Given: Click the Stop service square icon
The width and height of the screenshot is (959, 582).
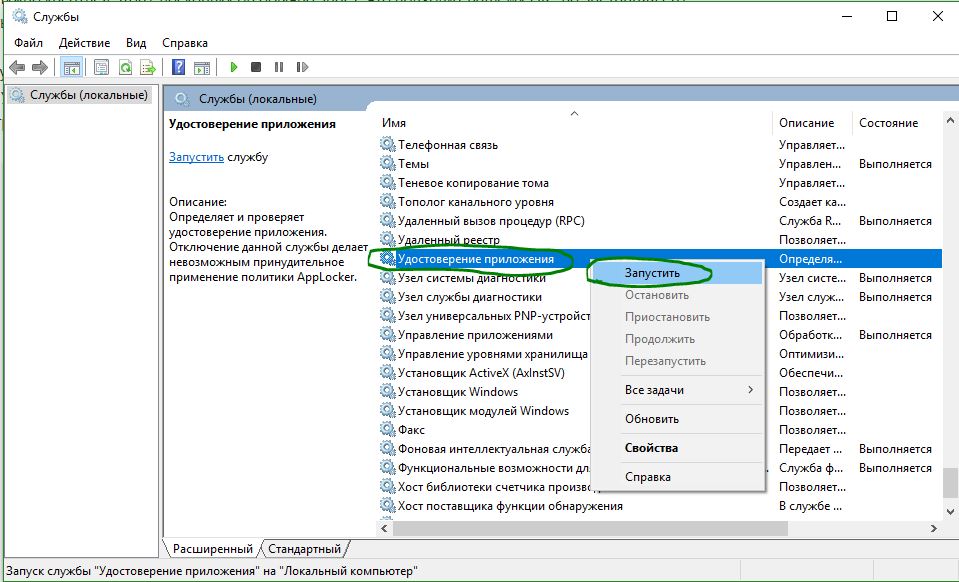Looking at the screenshot, I should pyautogui.click(x=256, y=67).
